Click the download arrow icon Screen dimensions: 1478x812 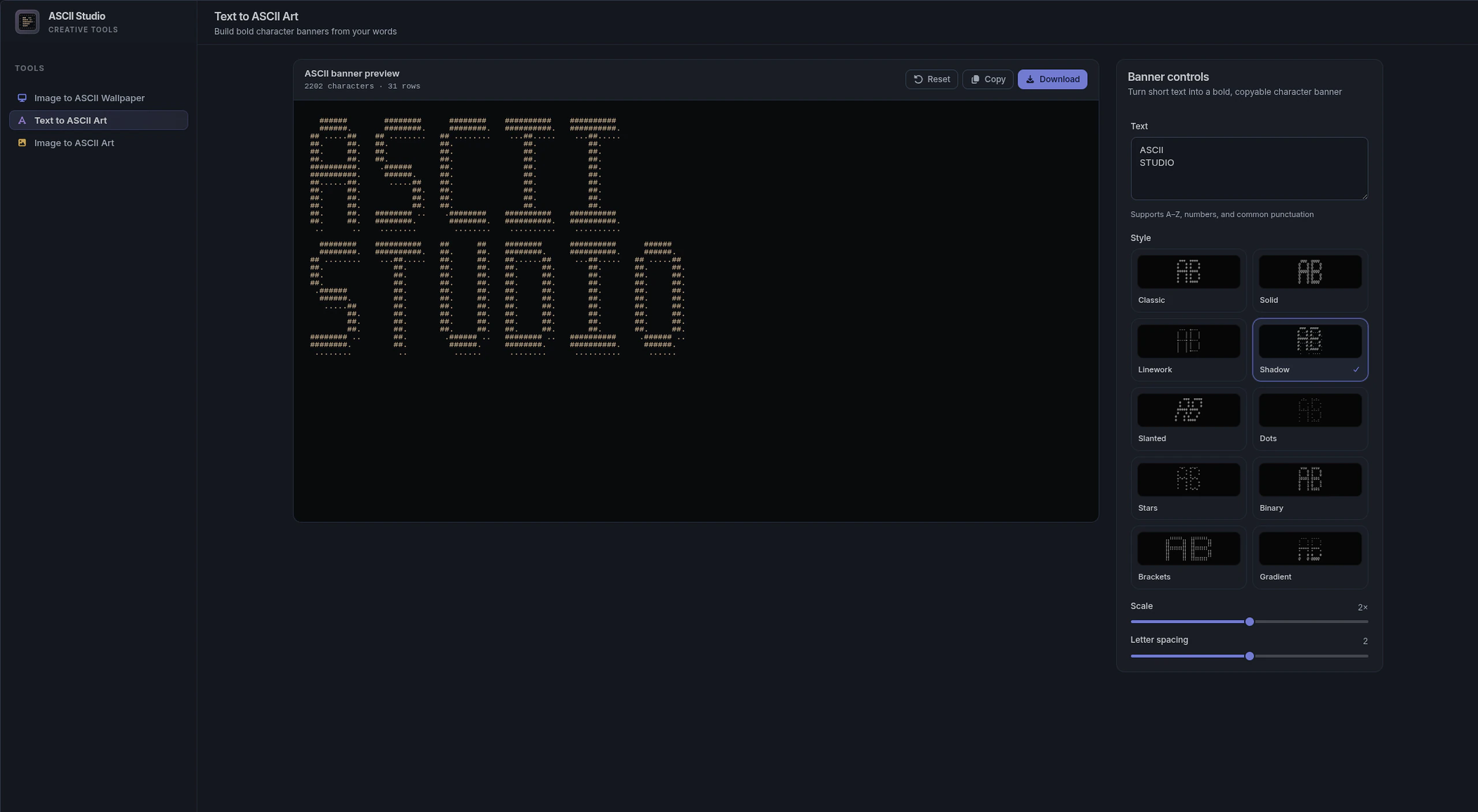[x=1030, y=79]
